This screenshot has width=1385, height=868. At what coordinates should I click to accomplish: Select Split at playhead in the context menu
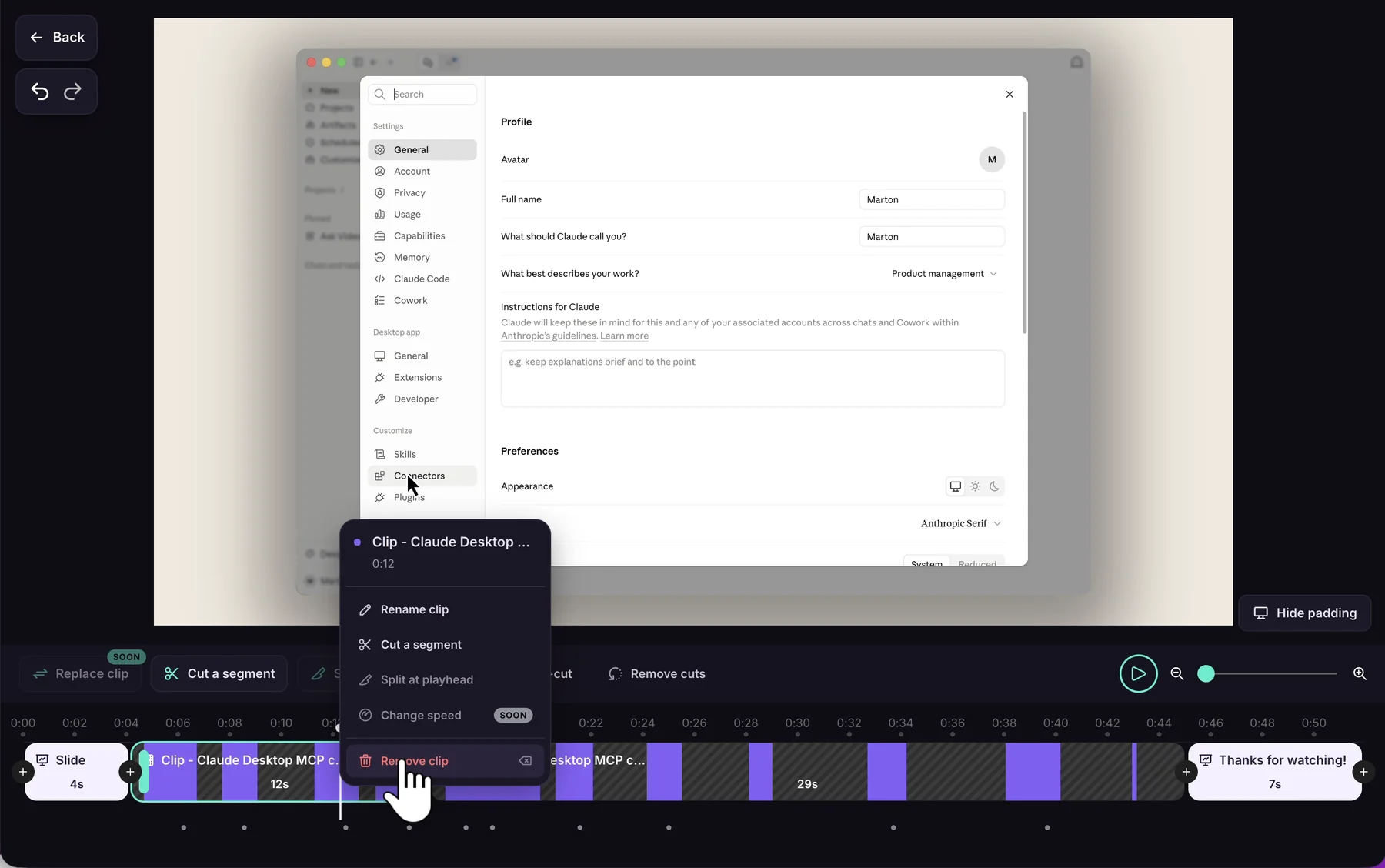pos(446,679)
